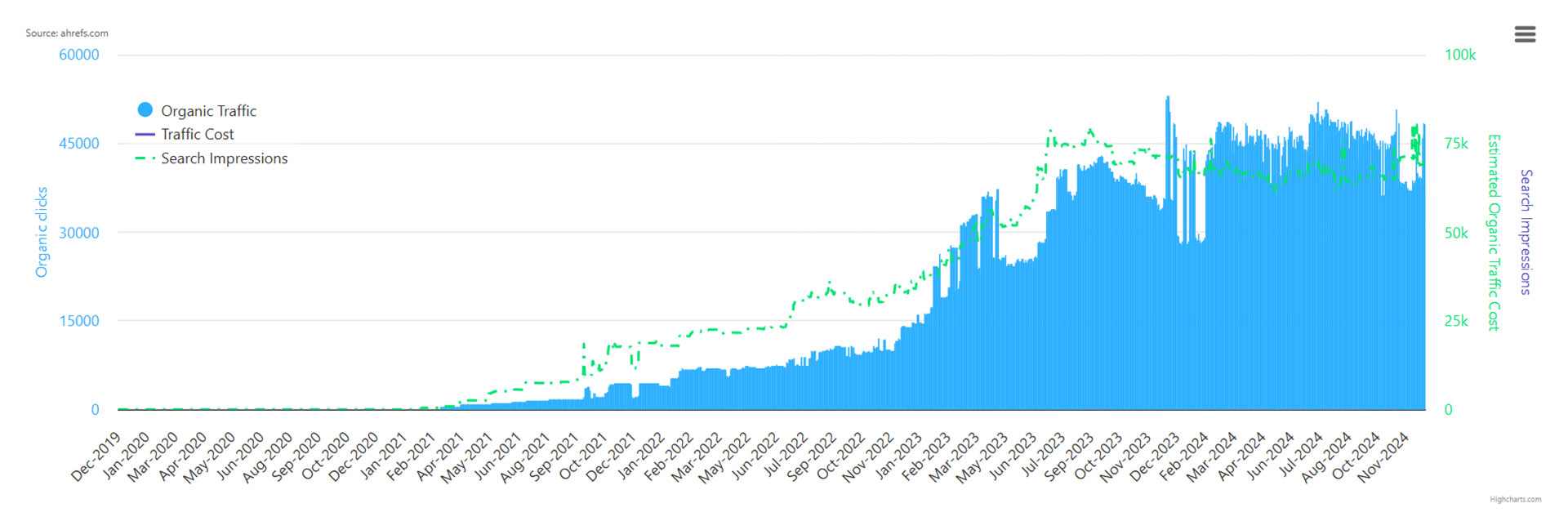Click the Dec-2019 x-axis label
Viewport: 1568px width, 521px height.
[97, 456]
